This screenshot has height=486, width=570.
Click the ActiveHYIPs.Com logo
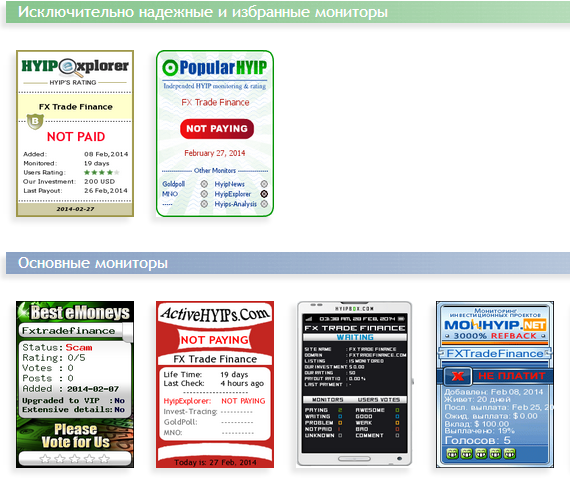pyautogui.click(x=215, y=314)
